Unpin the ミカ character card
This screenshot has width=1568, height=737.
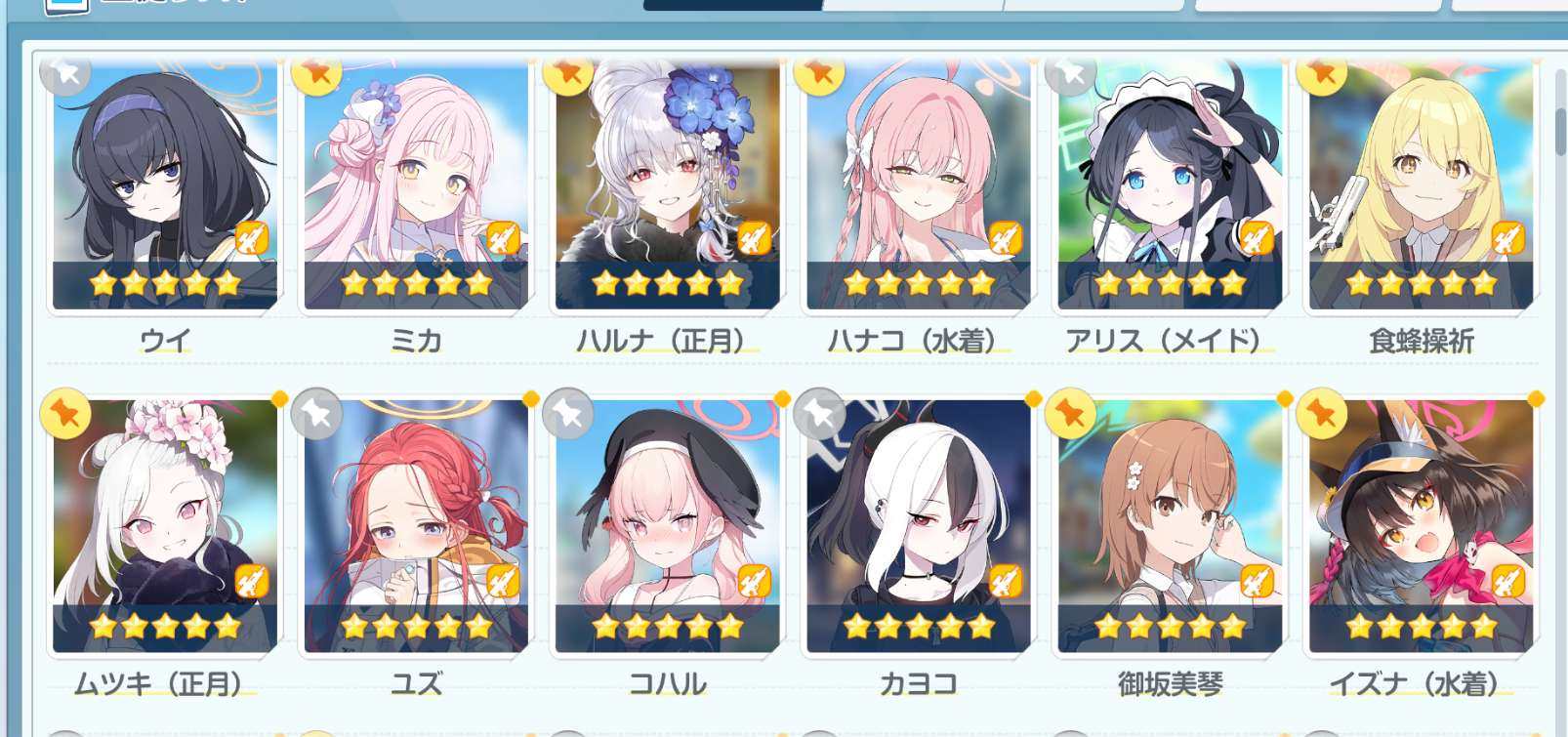click(316, 71)
